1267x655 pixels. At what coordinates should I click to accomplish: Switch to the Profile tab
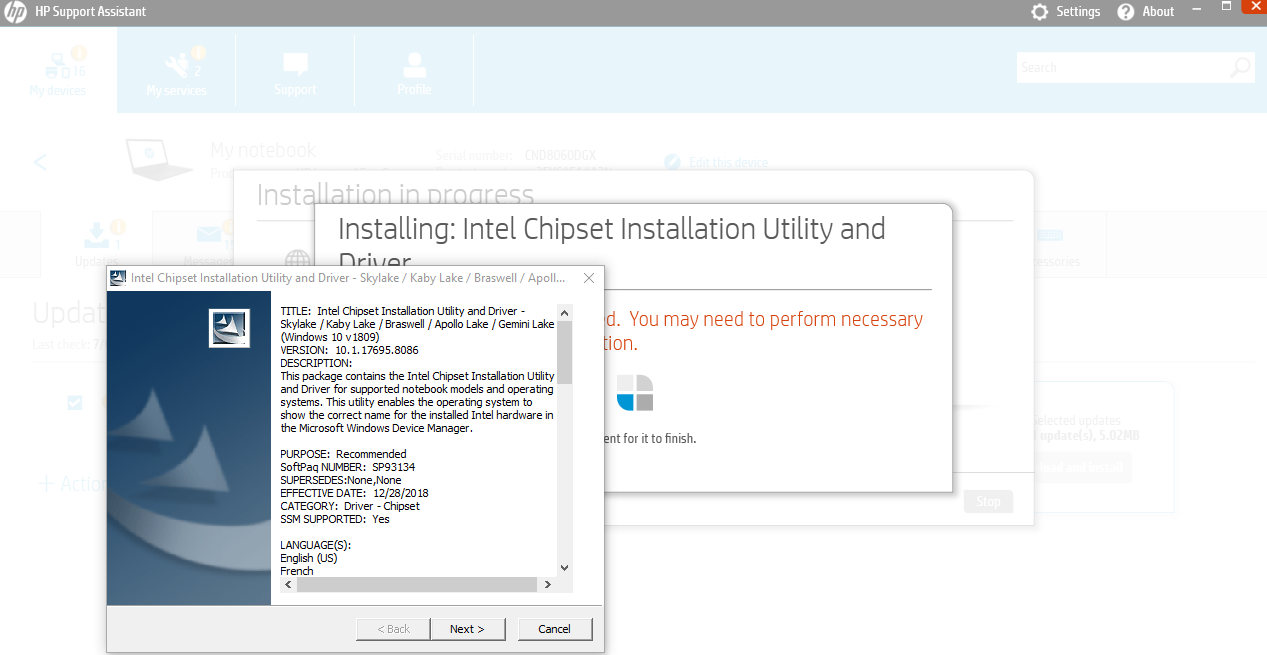click(x=413, y=70)
